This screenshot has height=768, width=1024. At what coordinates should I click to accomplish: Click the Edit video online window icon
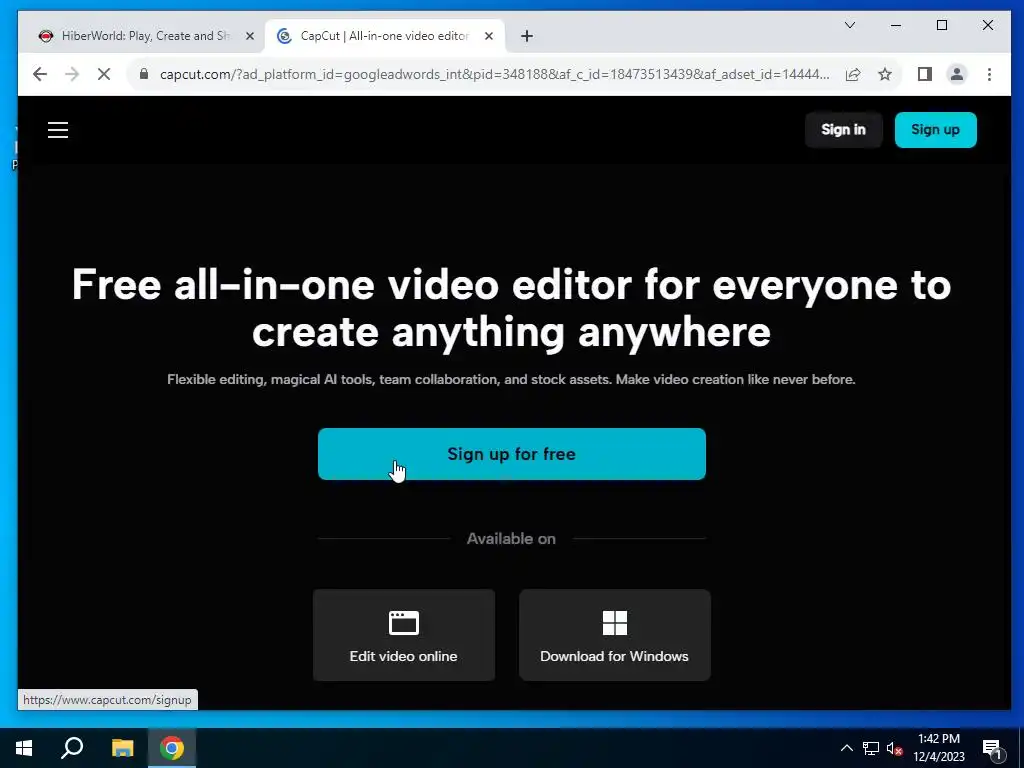pyautogui.click(x=404, y=623)
